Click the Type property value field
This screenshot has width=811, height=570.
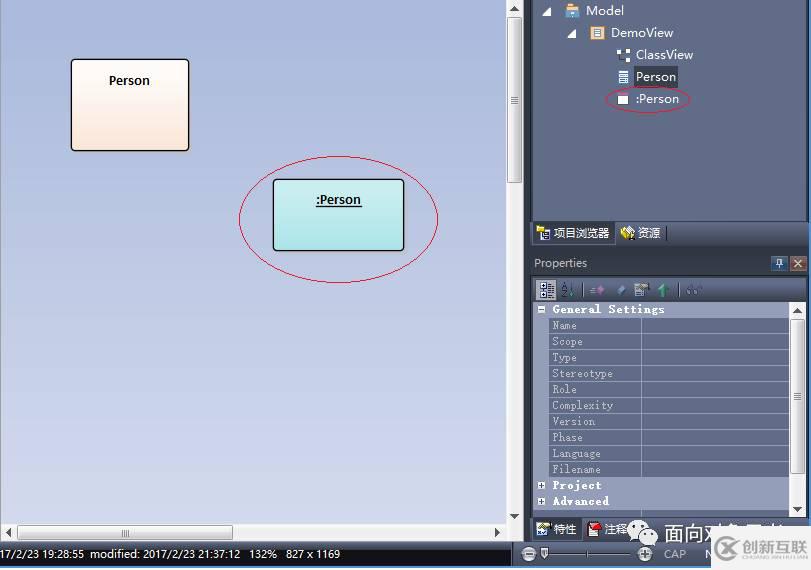click(715, 358)
